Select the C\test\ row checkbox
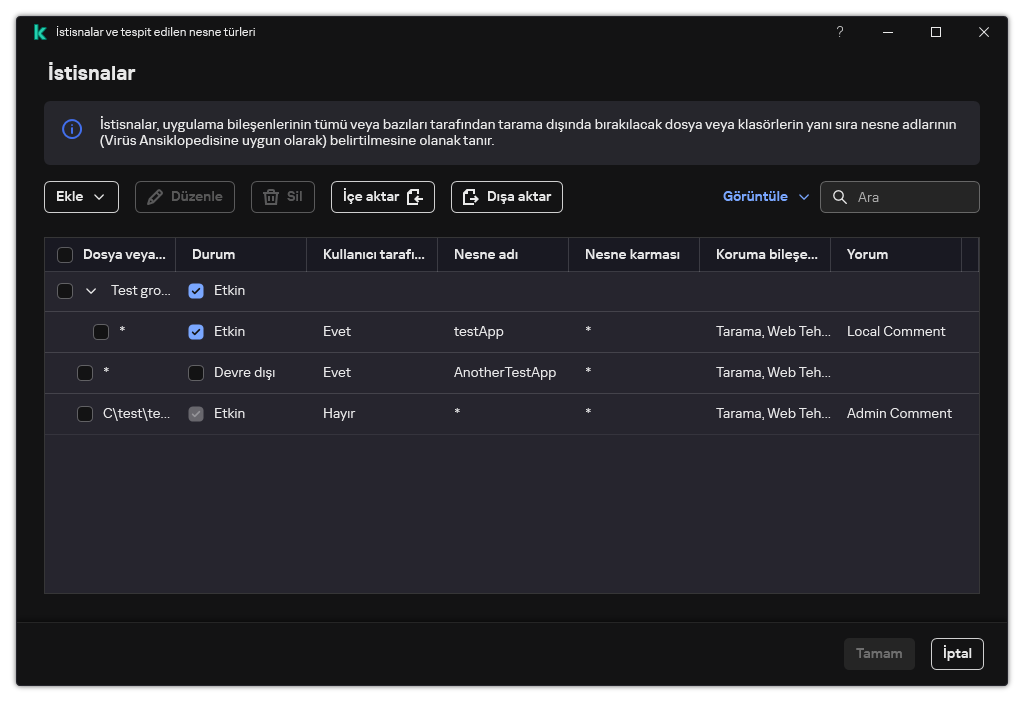 85,414
